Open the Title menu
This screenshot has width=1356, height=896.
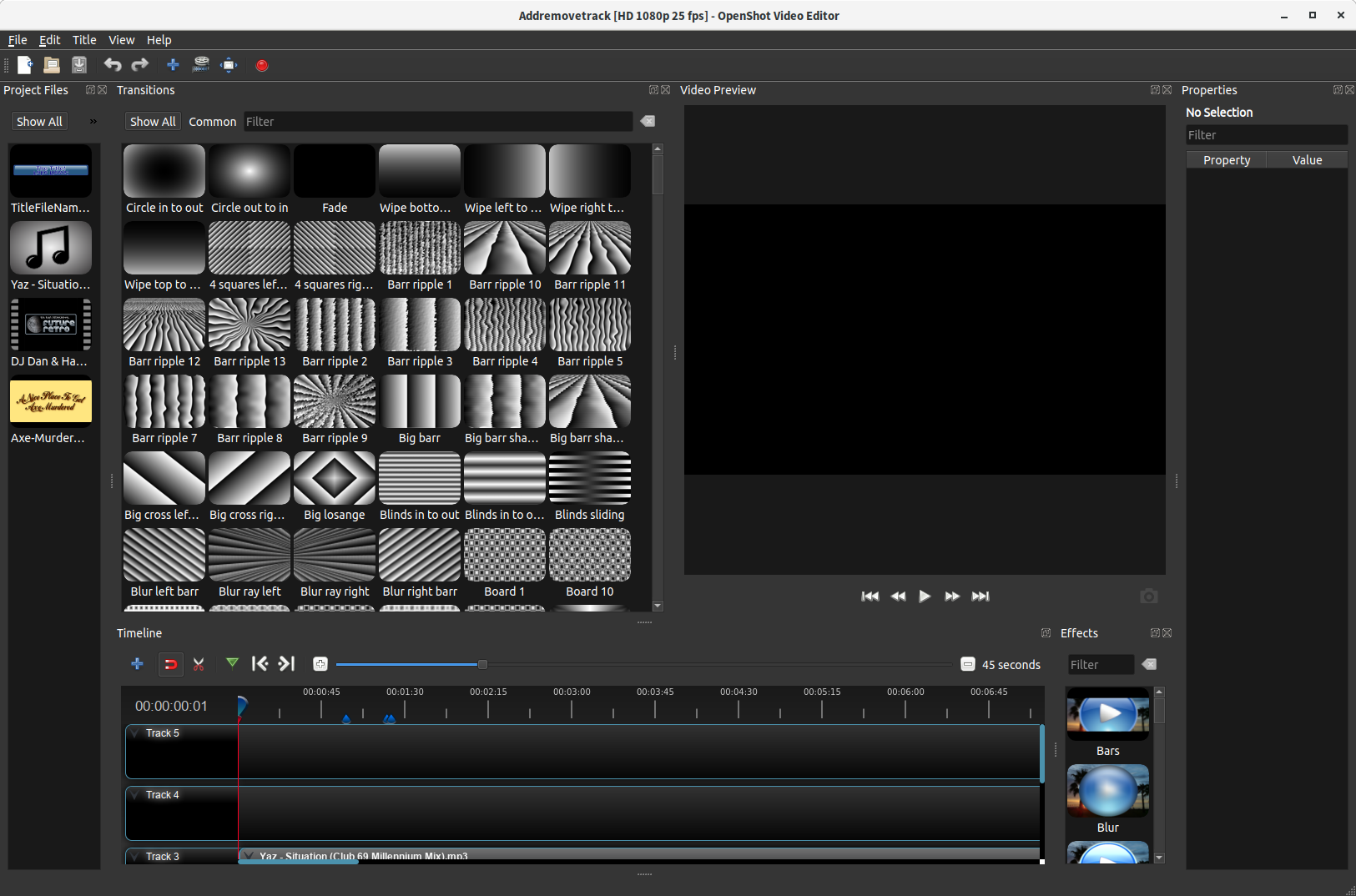tap(84, 40)
